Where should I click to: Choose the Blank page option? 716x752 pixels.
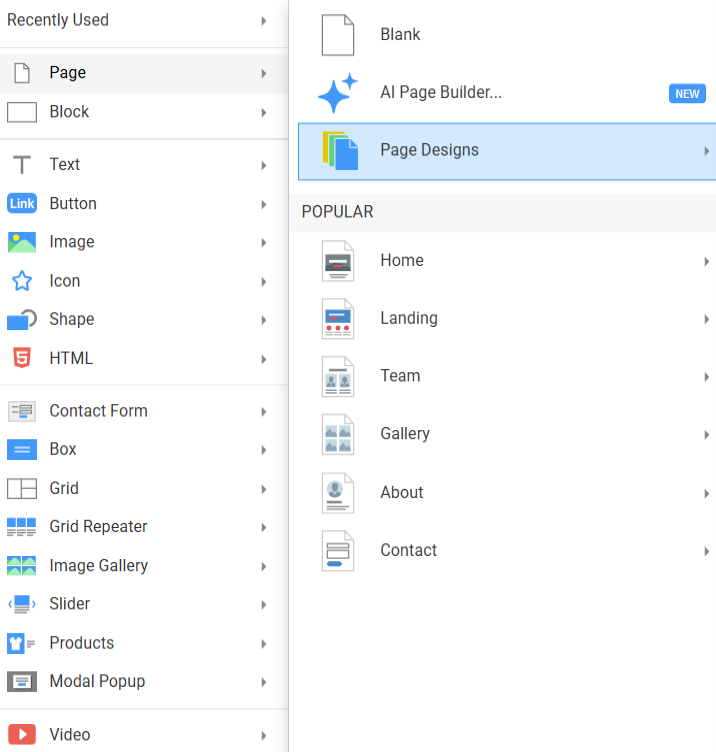click(x=400, y=35)
